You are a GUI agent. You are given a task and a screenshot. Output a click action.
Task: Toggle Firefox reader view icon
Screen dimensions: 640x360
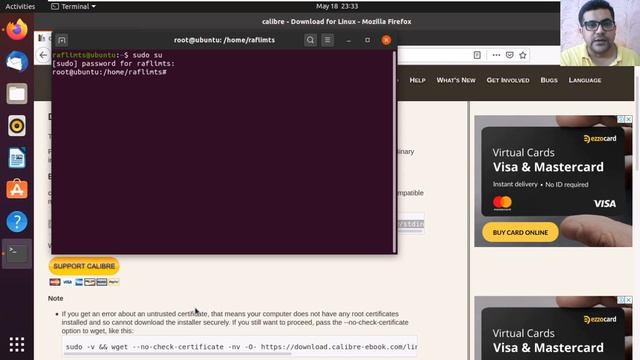(477, 55)
